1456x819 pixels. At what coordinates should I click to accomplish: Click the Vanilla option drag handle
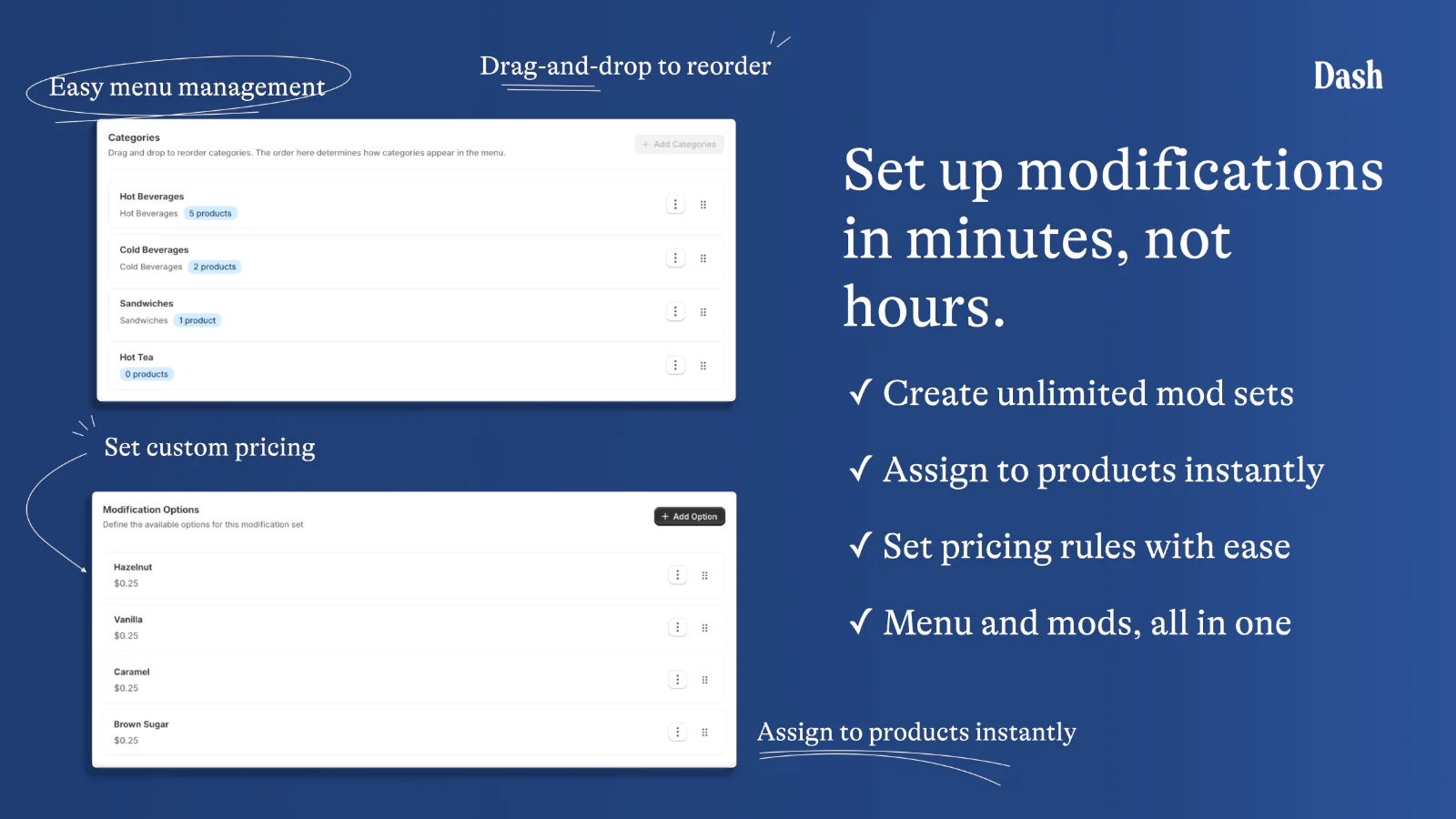click(x=705, y=628)
